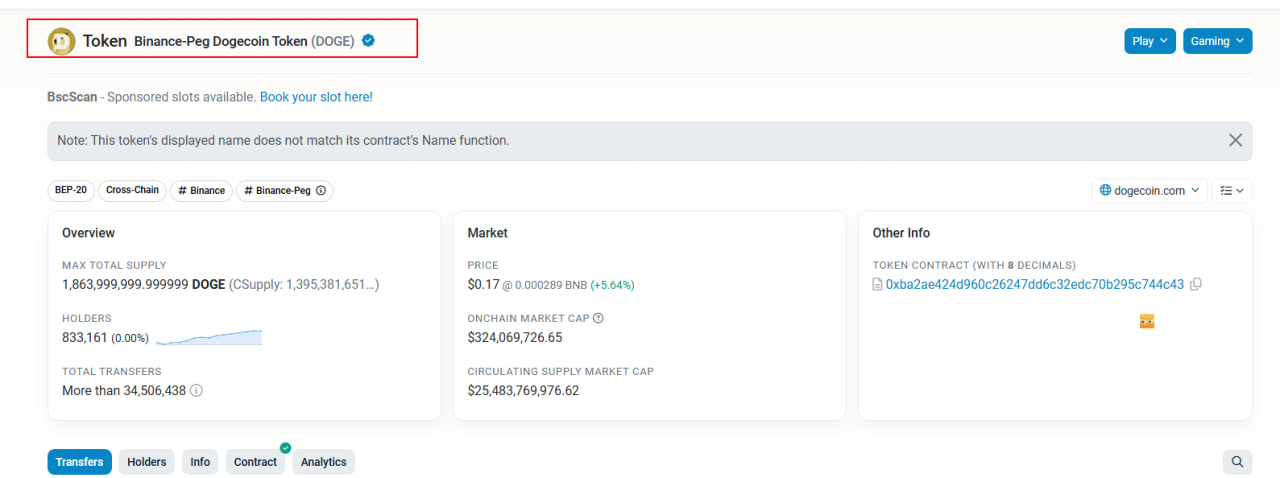This screenshot has height=478, width=1280.
Task: Select the Analytics tab
Action: point(323,461)
